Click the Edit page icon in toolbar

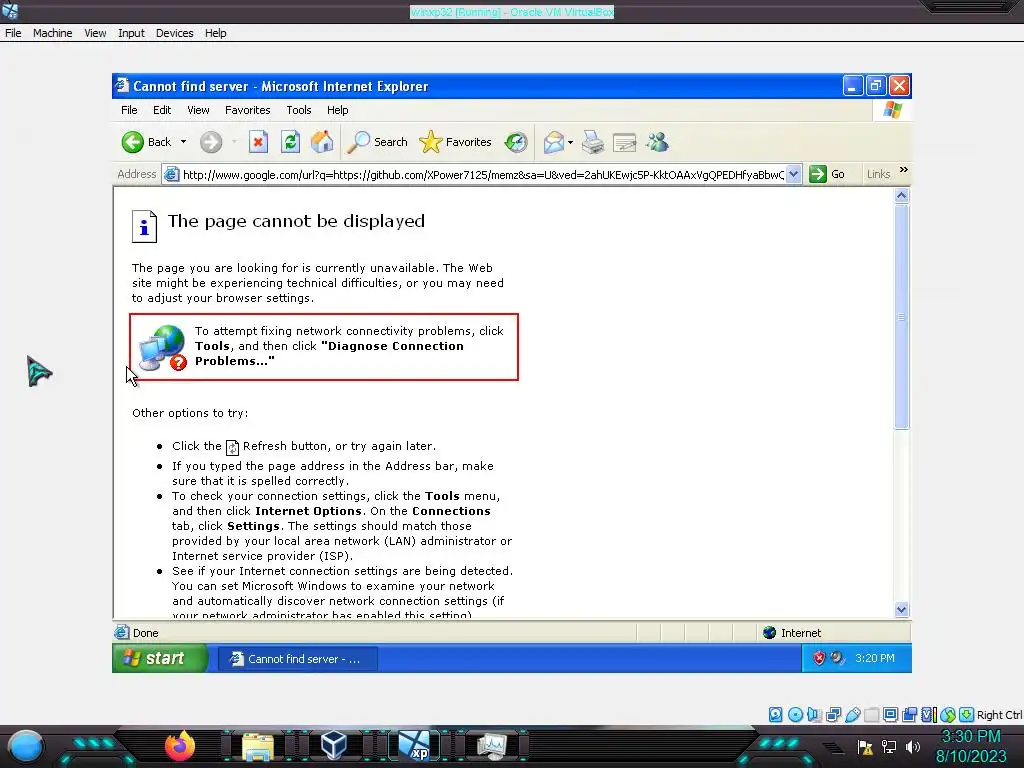tap(624, 142)
